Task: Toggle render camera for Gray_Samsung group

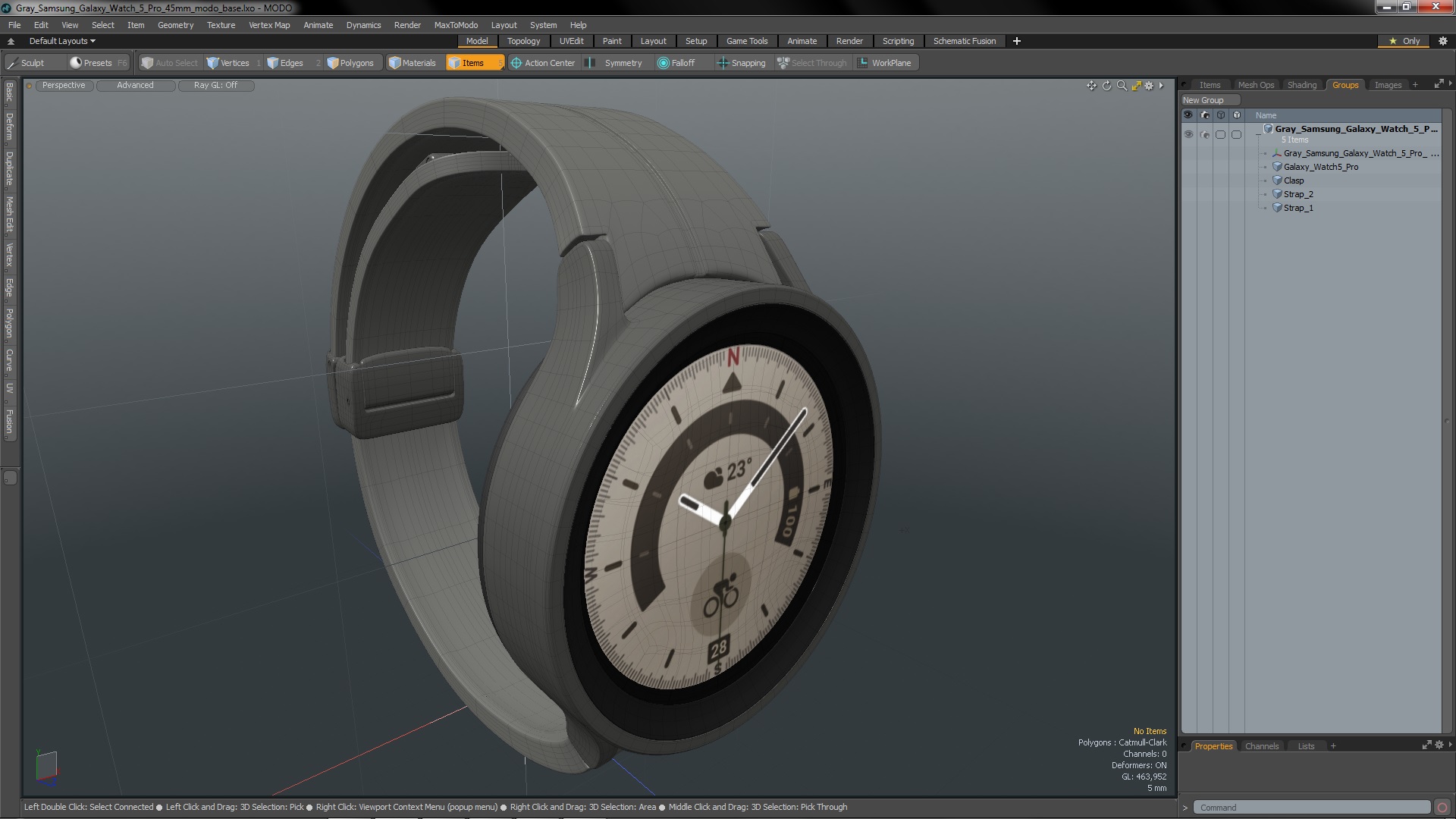Action: (x=1205, y=134)
